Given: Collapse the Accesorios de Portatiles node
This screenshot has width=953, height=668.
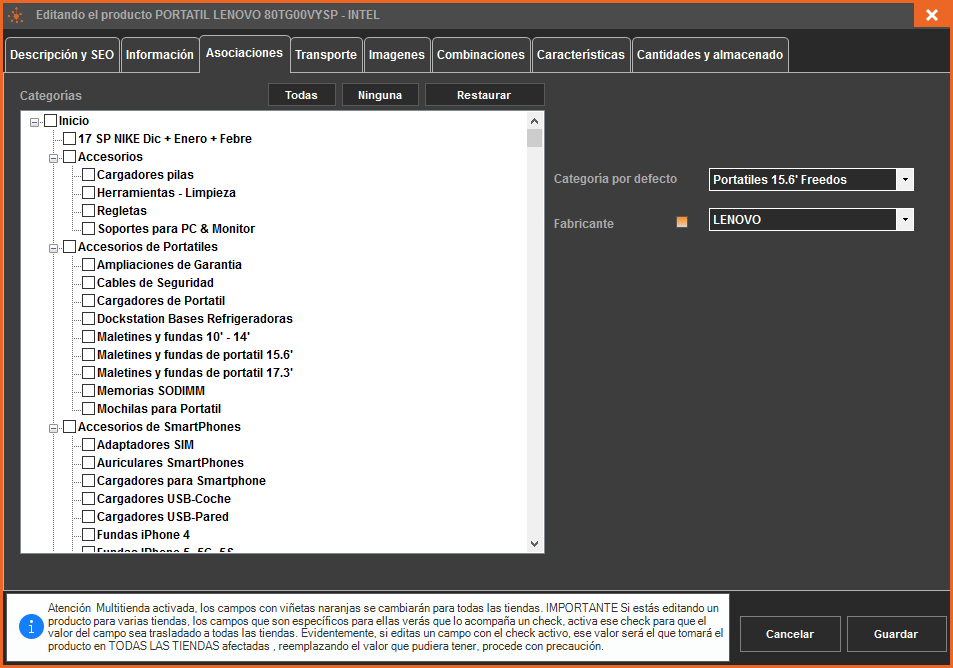Looking at the screenshot, I should pos(54,247).
